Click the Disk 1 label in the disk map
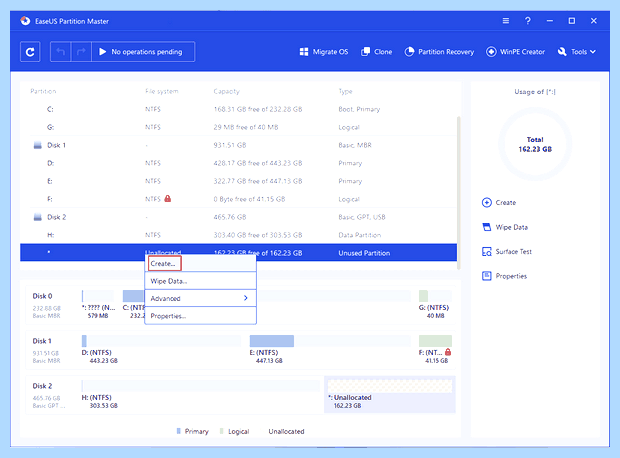Image resolution: width=620 pixels, height=458 pixels. [42, 341]
